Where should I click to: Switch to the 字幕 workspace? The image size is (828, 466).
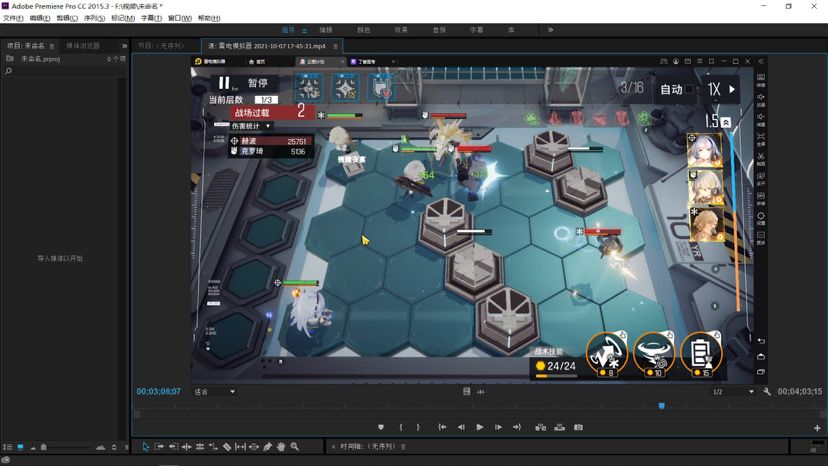pyautogui.click(x=476, y=30)
